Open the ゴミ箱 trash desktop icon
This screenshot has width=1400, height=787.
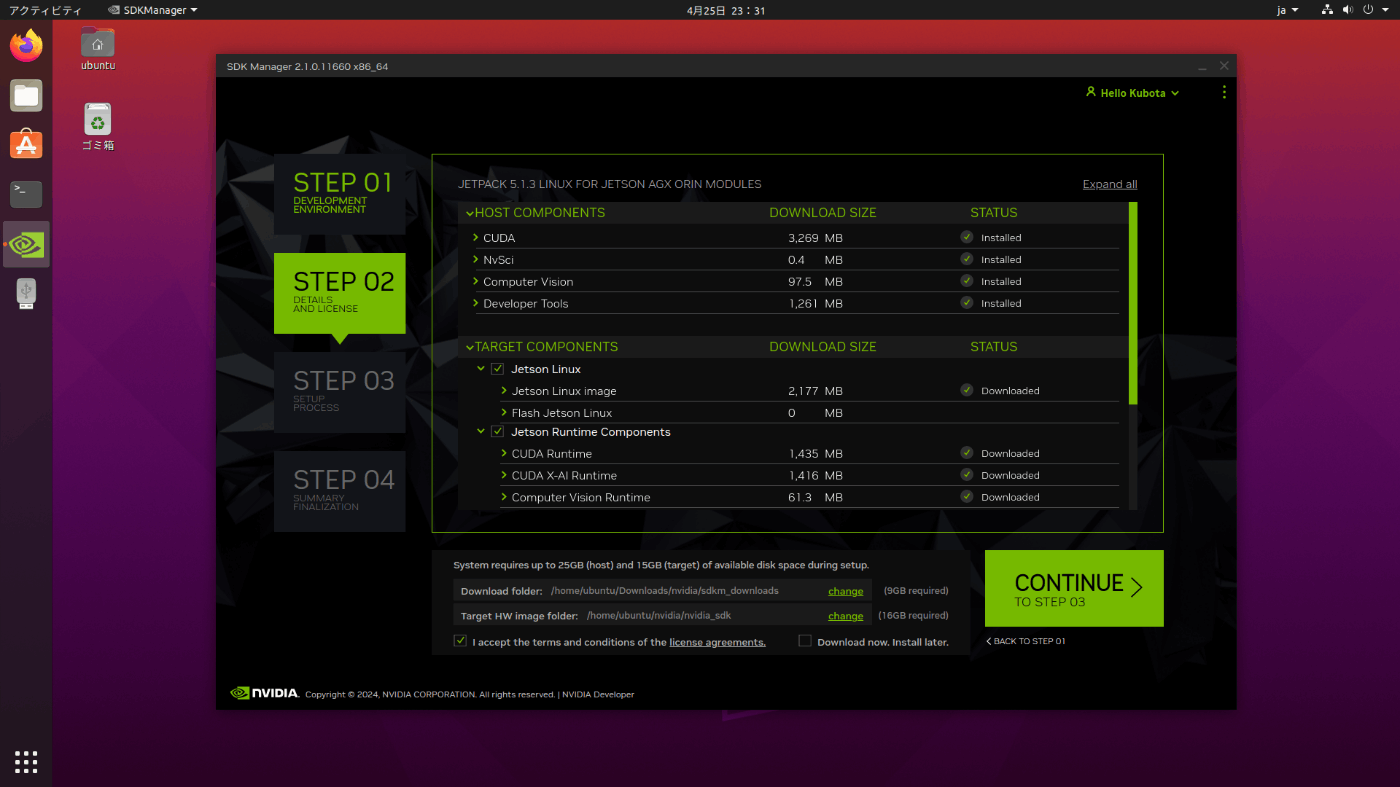(x=98, y=127)
